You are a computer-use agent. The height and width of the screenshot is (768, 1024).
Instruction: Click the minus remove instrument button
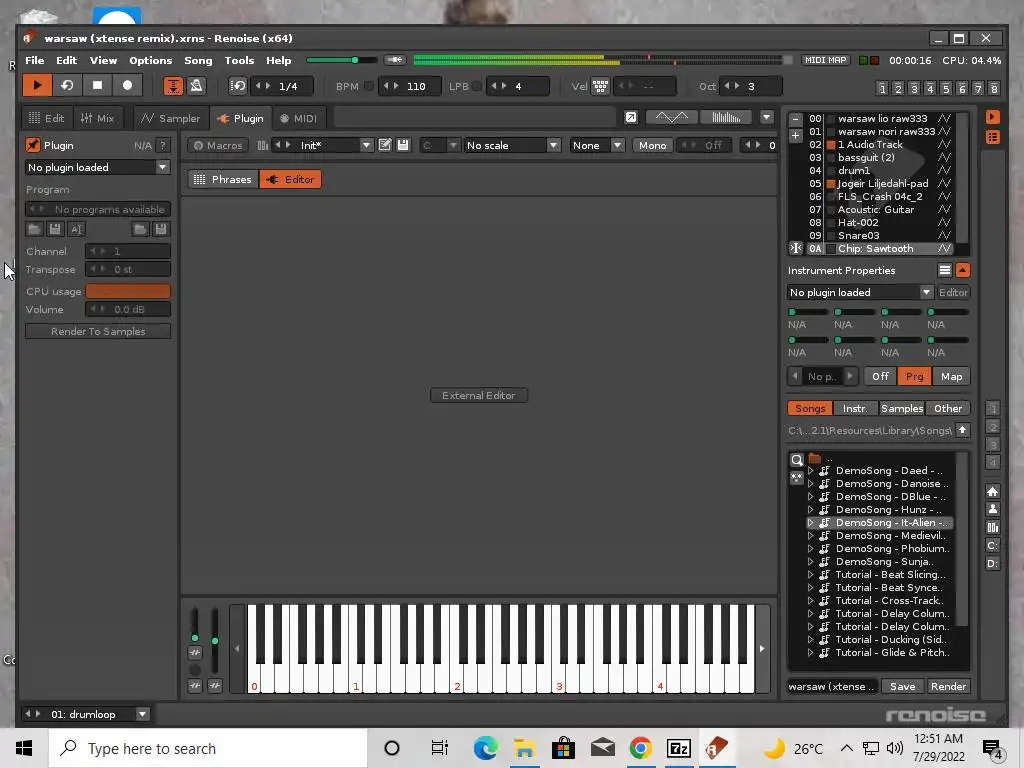(x=795, y=120)
